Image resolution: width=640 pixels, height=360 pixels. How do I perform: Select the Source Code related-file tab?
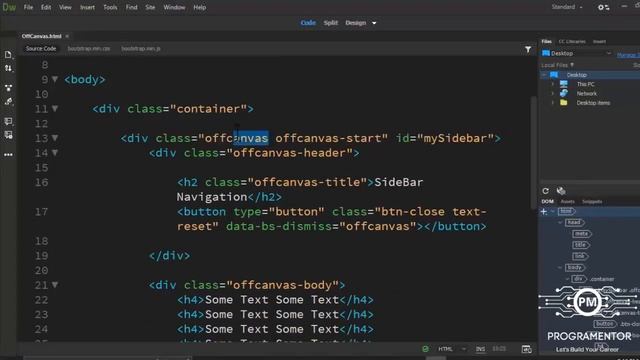click(41, 49)
